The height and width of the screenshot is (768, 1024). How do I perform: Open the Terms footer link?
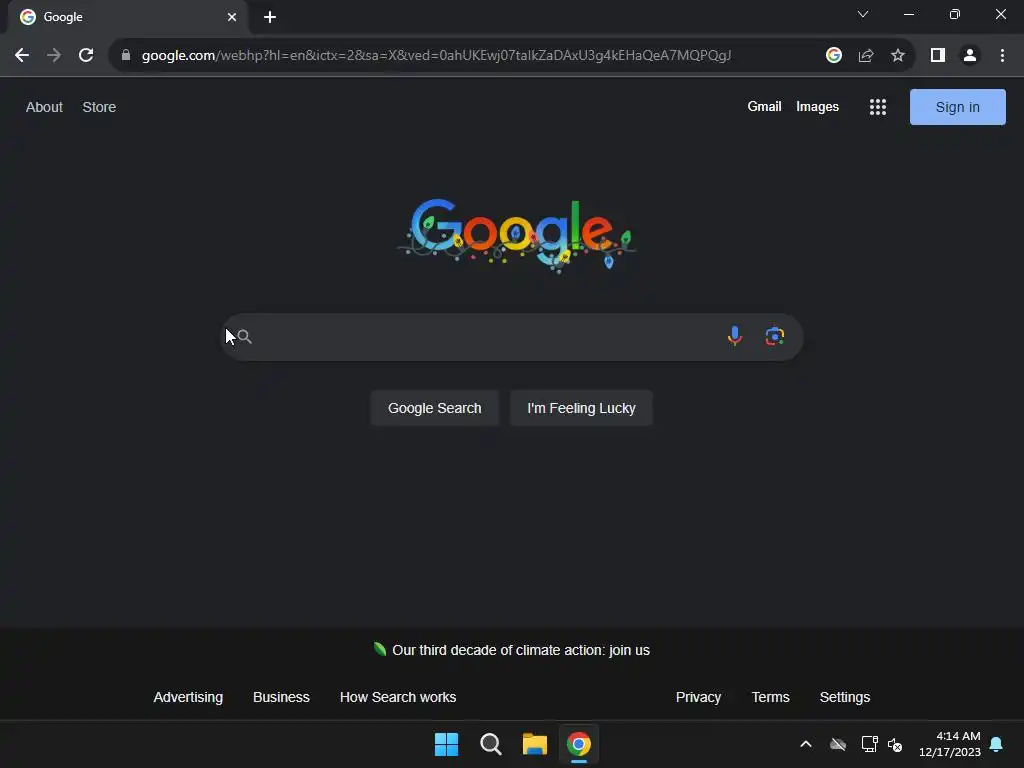click(771, 697)
